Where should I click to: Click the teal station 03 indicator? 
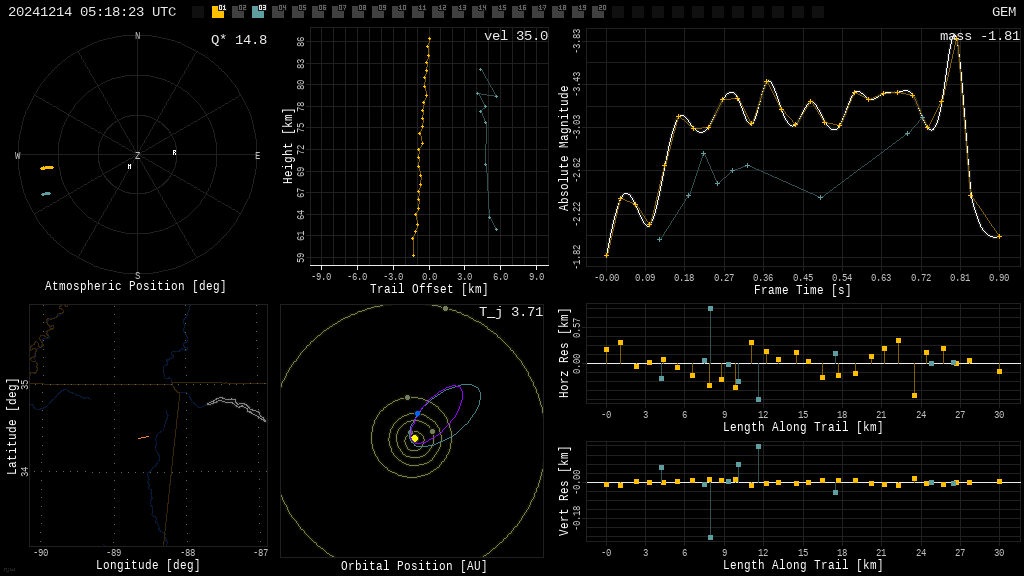pos(258,12)
